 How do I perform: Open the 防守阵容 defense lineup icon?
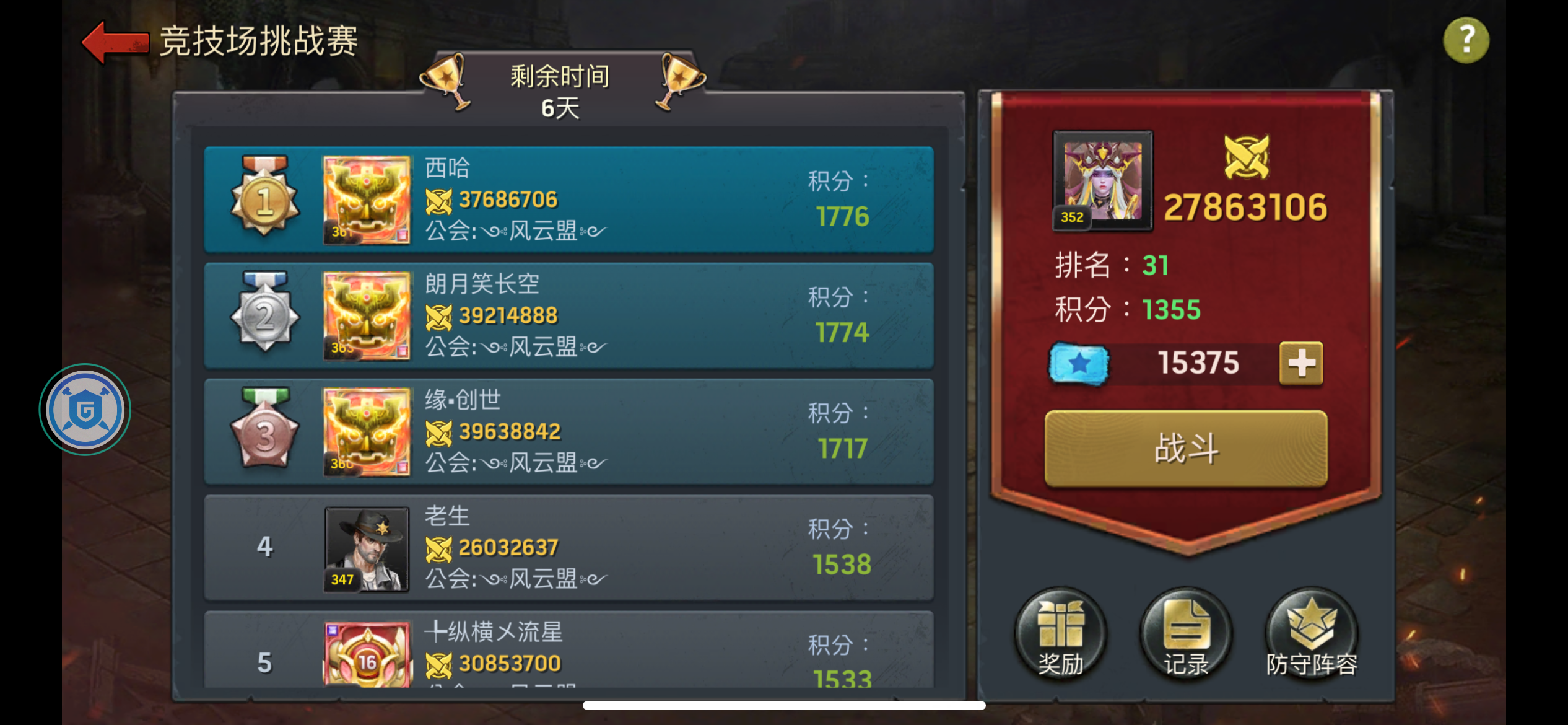click(1312, 634)
